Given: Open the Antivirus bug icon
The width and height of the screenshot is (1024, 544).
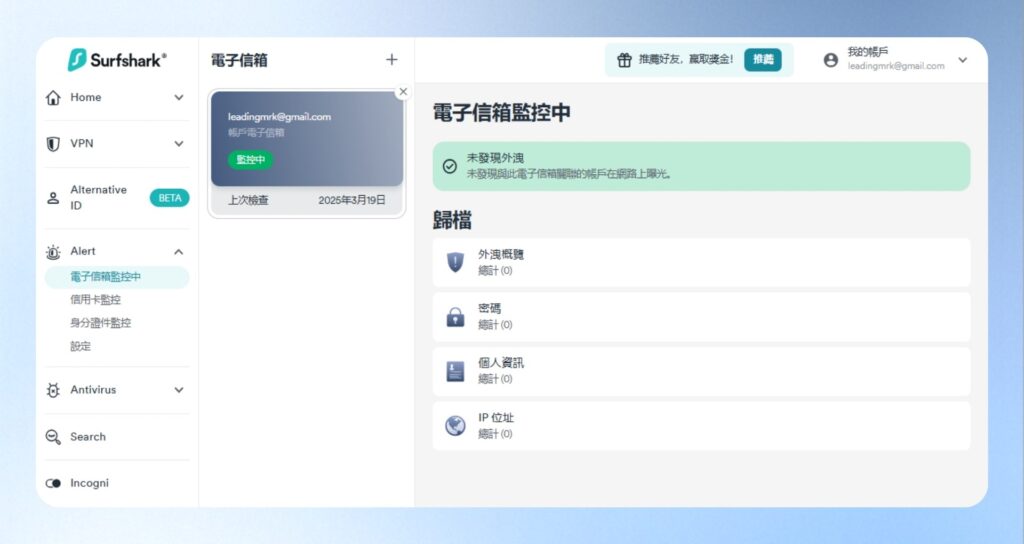Looking at the screenshot, I should (53, 390).
